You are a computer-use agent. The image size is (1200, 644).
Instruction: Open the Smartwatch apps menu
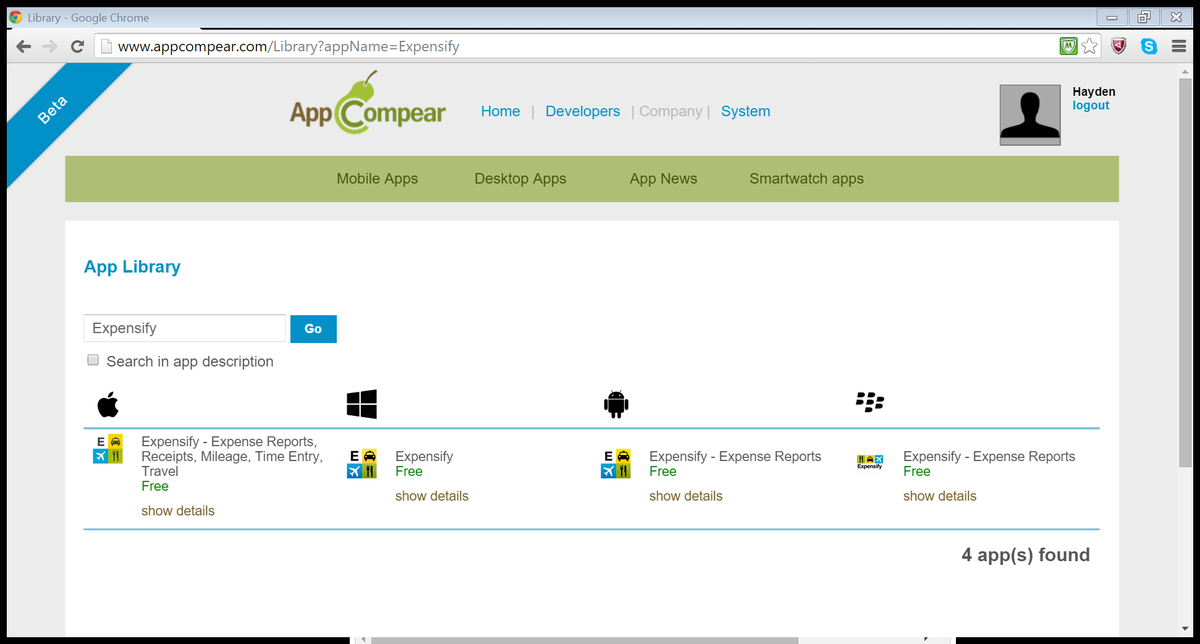(x=806, y=179)
